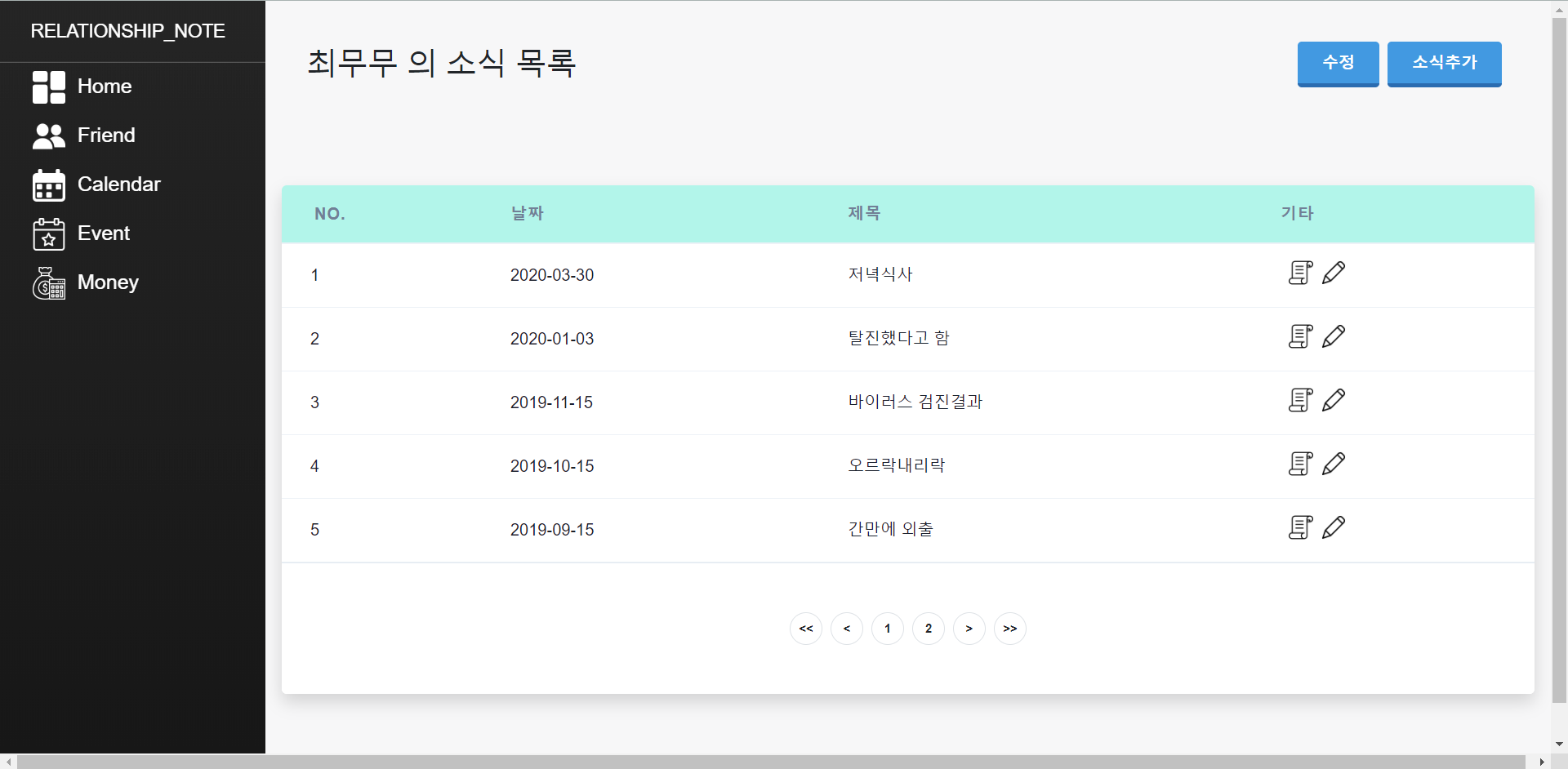This screenshot has height=769, width=1568.
Task: Click the Calendar icon in the sidebar
Action: pos(48,184)
